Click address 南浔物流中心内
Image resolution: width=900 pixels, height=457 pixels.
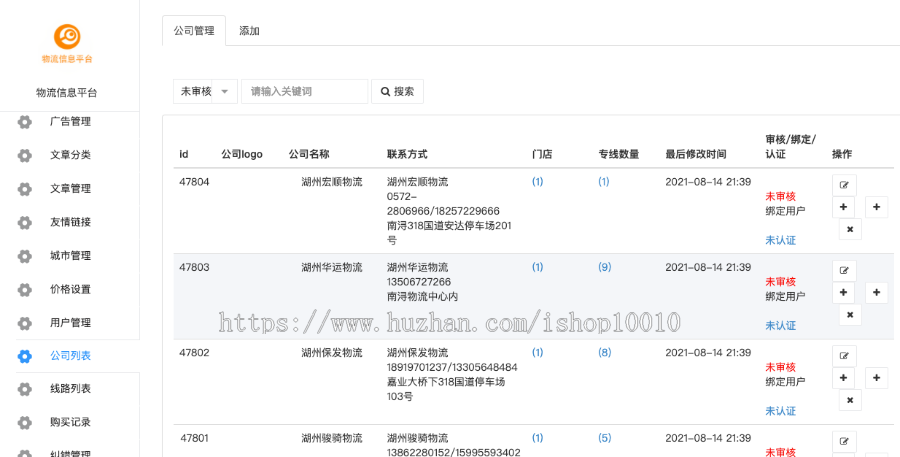(x=422, y=297)
